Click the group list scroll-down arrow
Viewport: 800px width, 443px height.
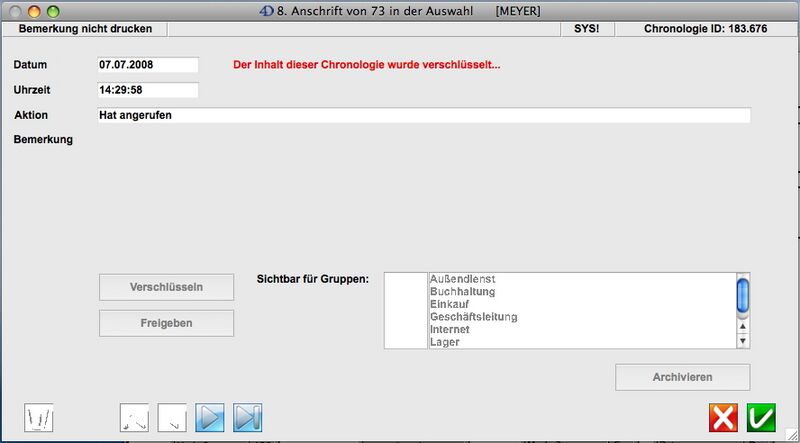(742, 341)
